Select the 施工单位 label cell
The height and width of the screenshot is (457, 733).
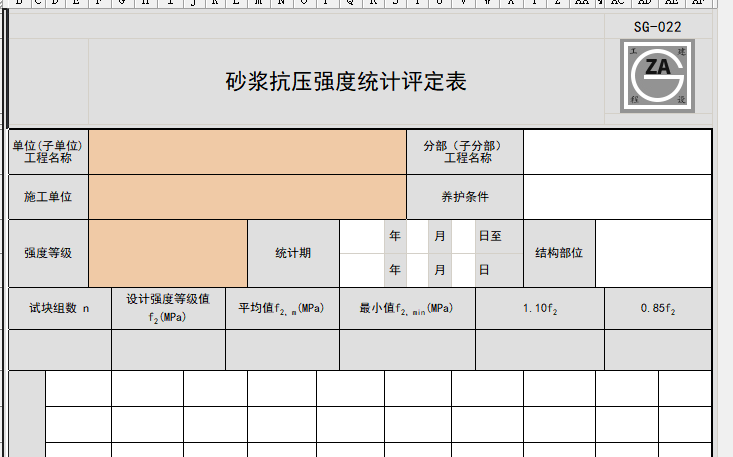click(48, 197)
